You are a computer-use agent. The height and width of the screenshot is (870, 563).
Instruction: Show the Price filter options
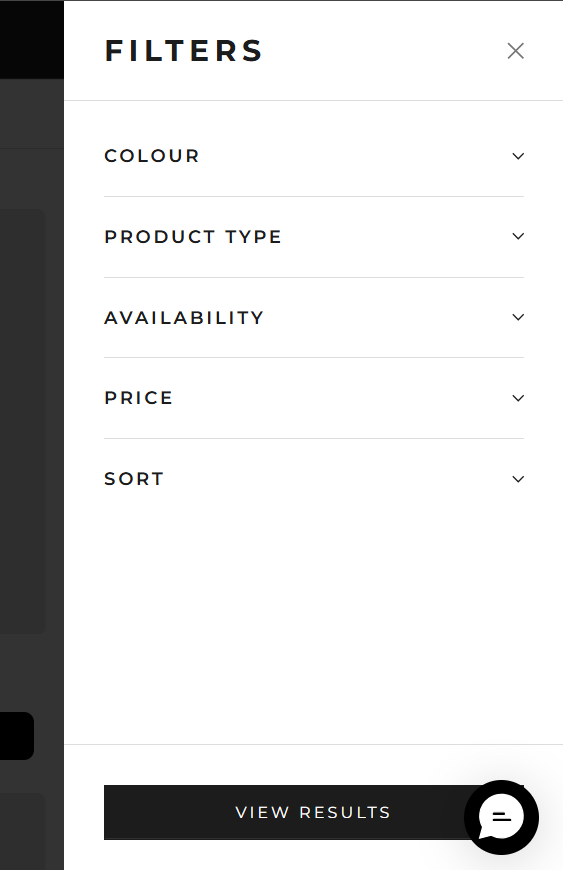point(314,398)
